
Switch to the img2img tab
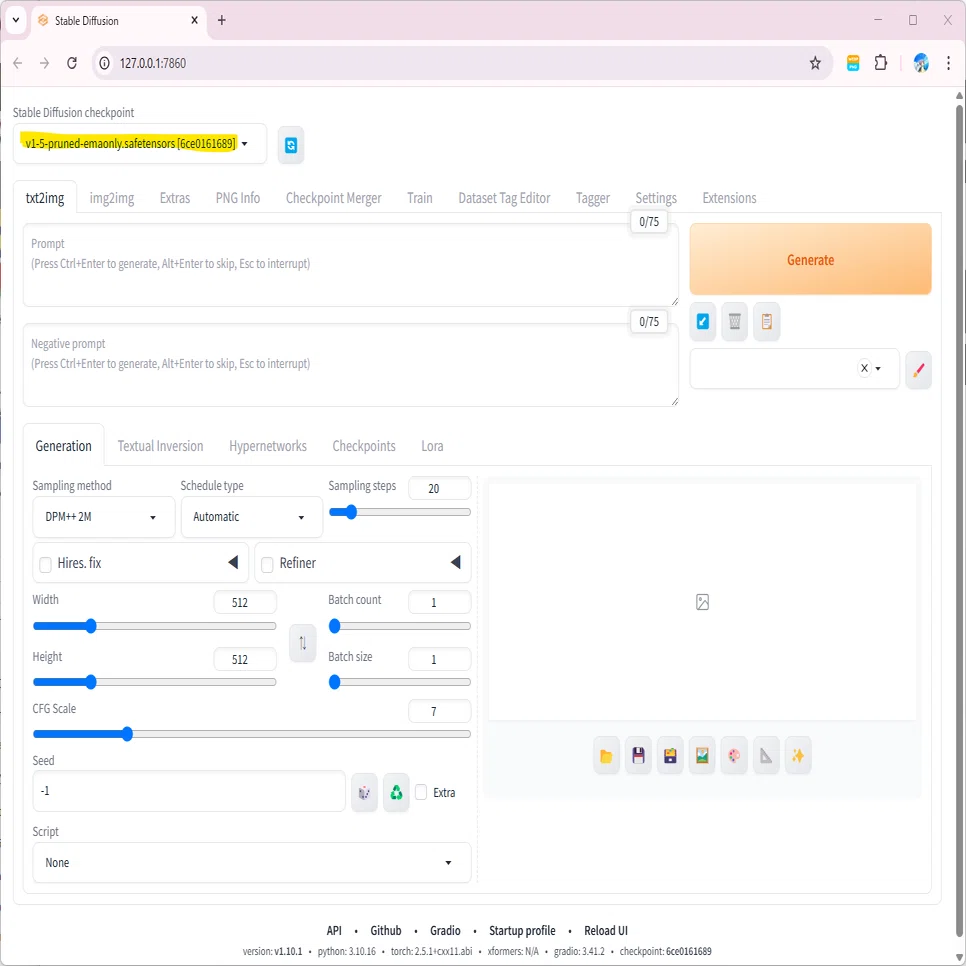pyautogui.click(x=112, y=198)
